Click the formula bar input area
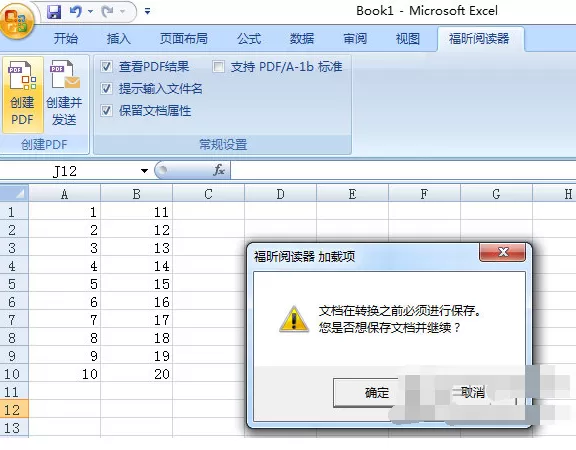The height and width of the screenshot is (450, 576). pyautogui.click(x=403, y=171)
